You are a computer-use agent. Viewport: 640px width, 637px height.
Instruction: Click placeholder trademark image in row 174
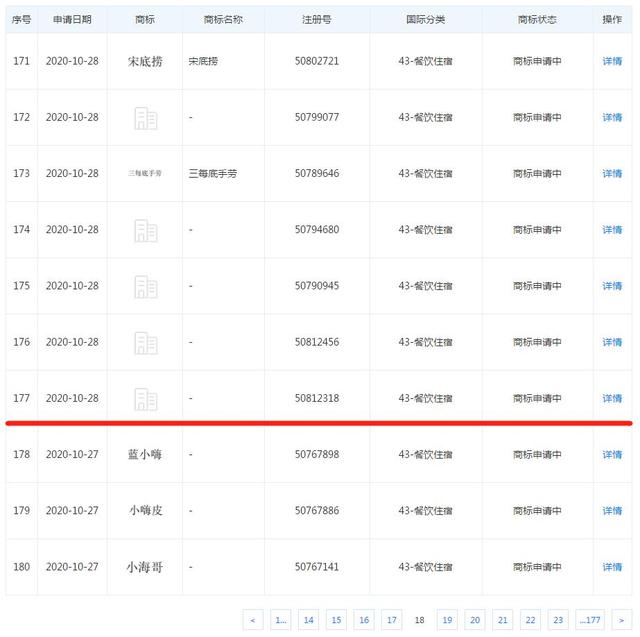[x=146, y=231]
